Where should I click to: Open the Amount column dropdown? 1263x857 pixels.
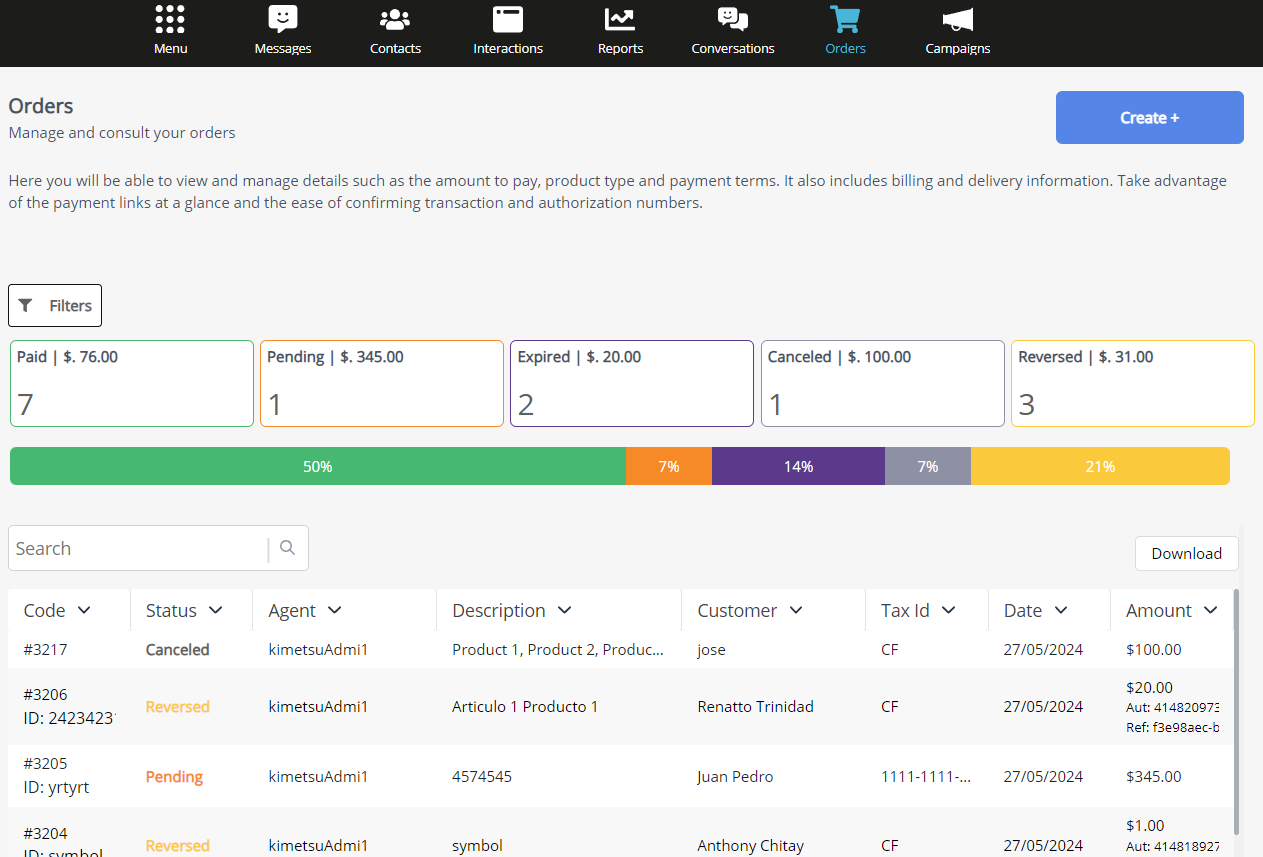[x=1210, y=610]
